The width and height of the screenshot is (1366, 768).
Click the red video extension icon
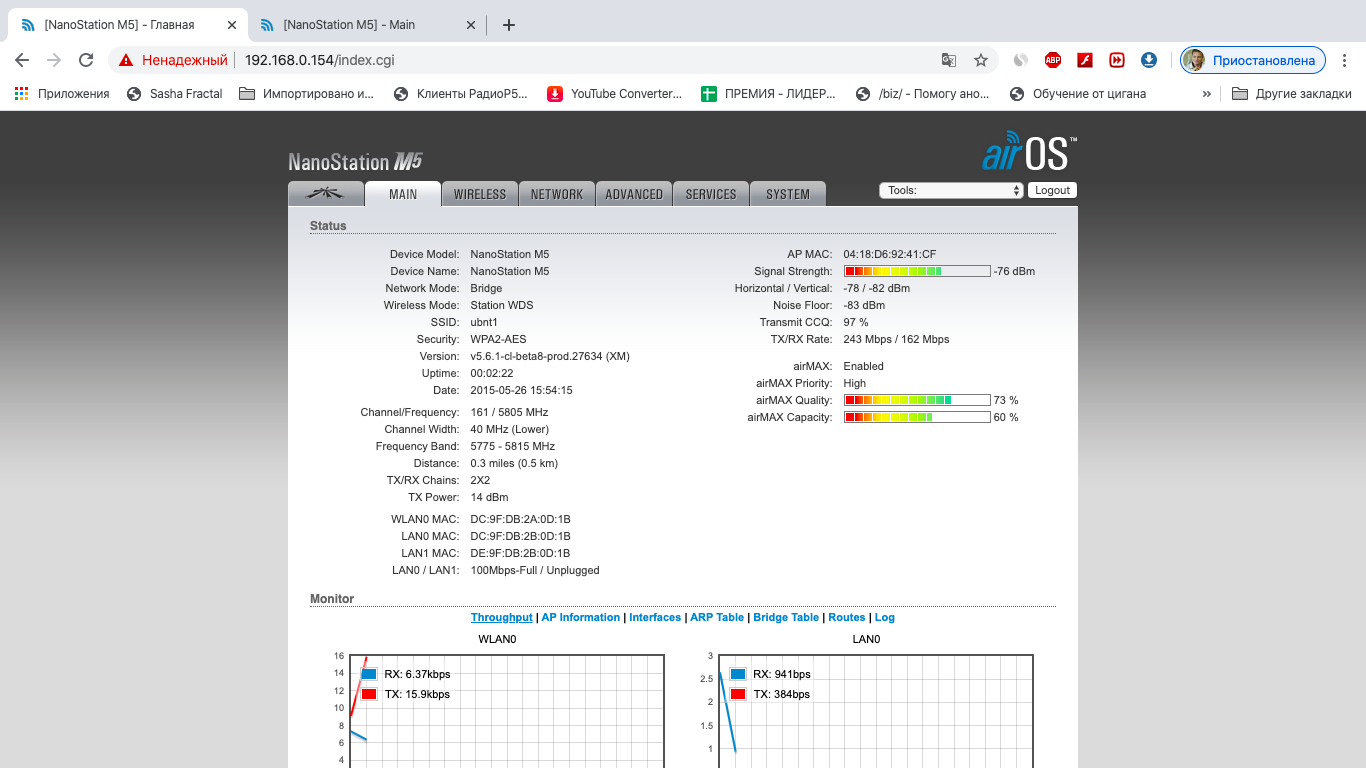[1117, 60]
